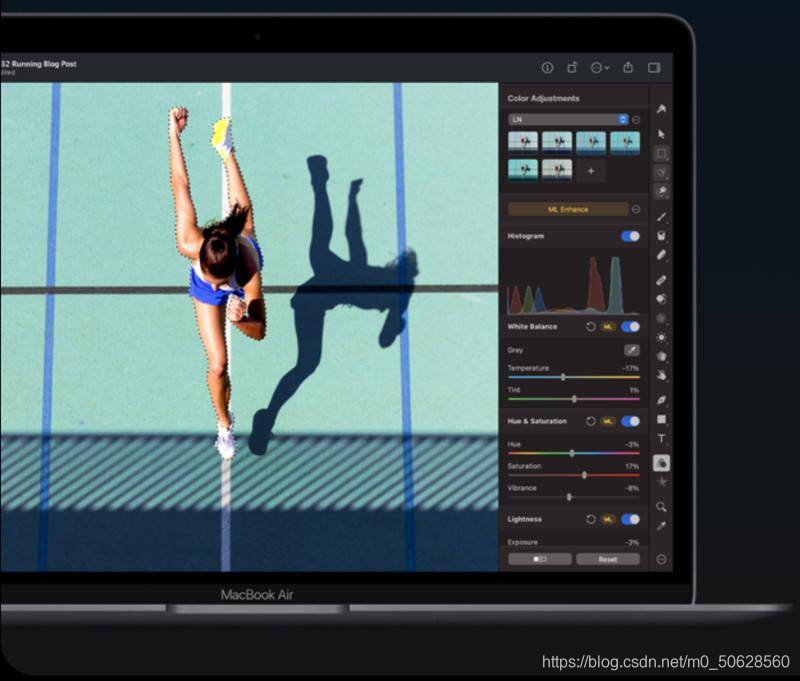This screenshot has width=800, height=681.
Task: Apply the last preset thumbnail in top row
Action: tap(625, 142)
